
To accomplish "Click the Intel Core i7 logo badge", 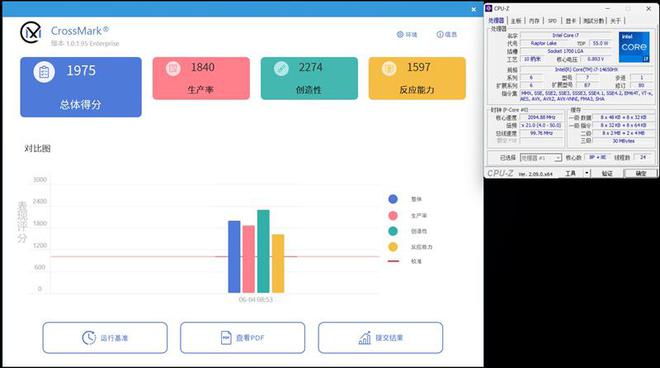I will [634, 47].
